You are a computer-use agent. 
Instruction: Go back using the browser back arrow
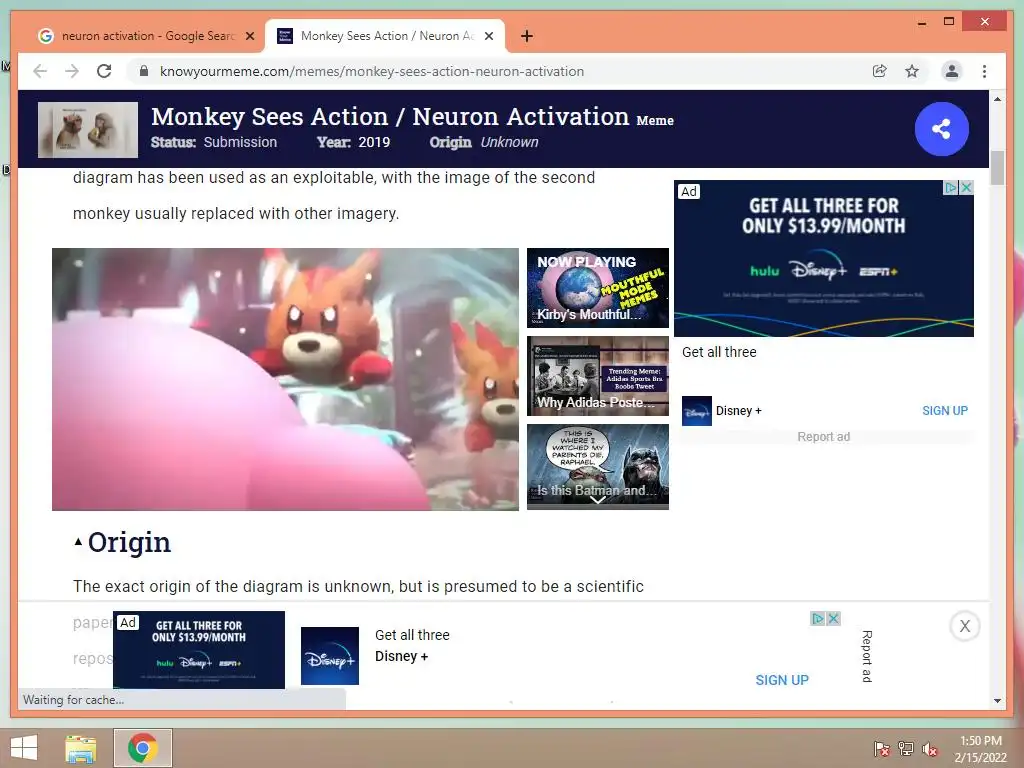point(40,71)
